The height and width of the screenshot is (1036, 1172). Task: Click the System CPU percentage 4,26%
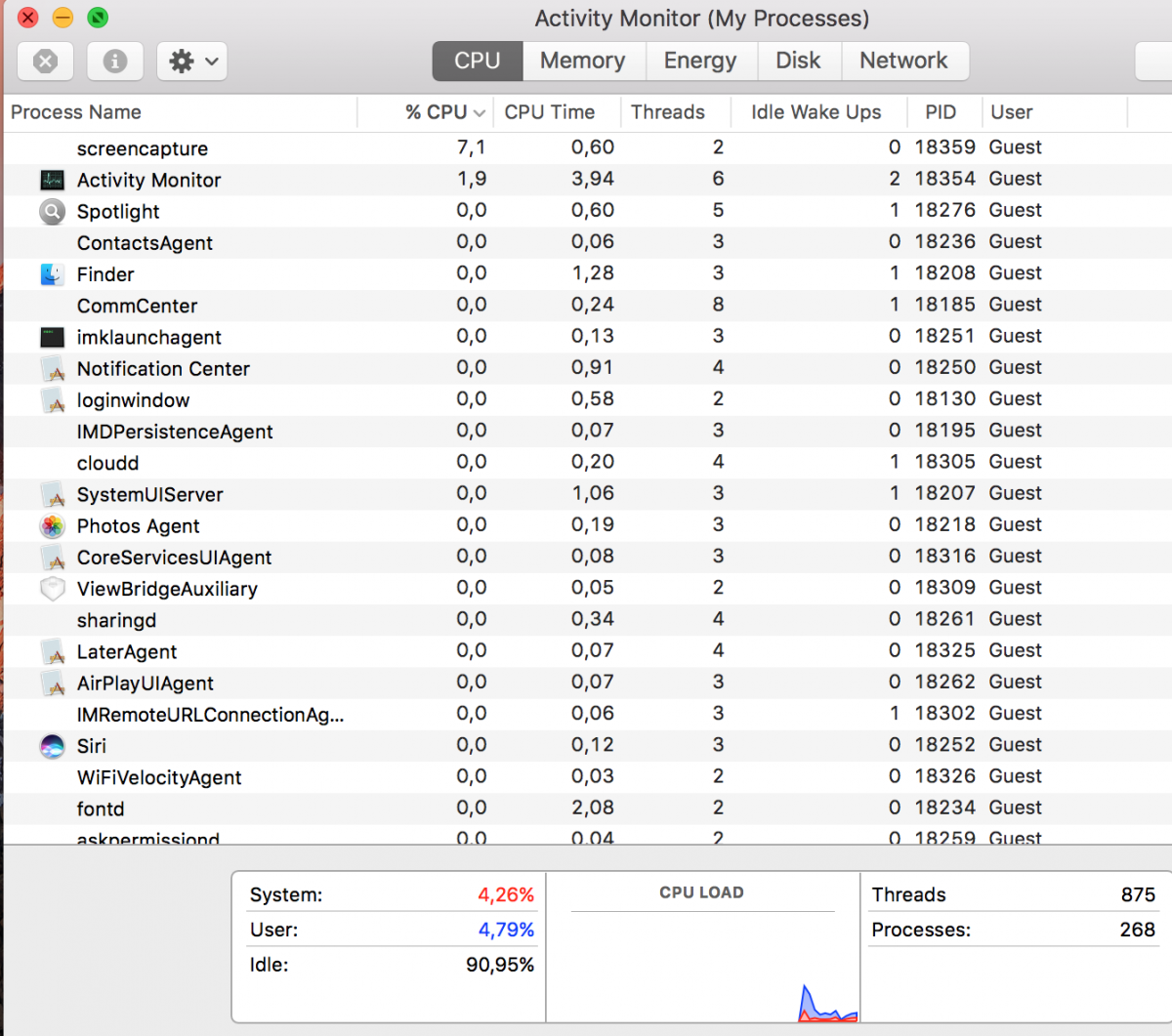(x=506, y=894)
